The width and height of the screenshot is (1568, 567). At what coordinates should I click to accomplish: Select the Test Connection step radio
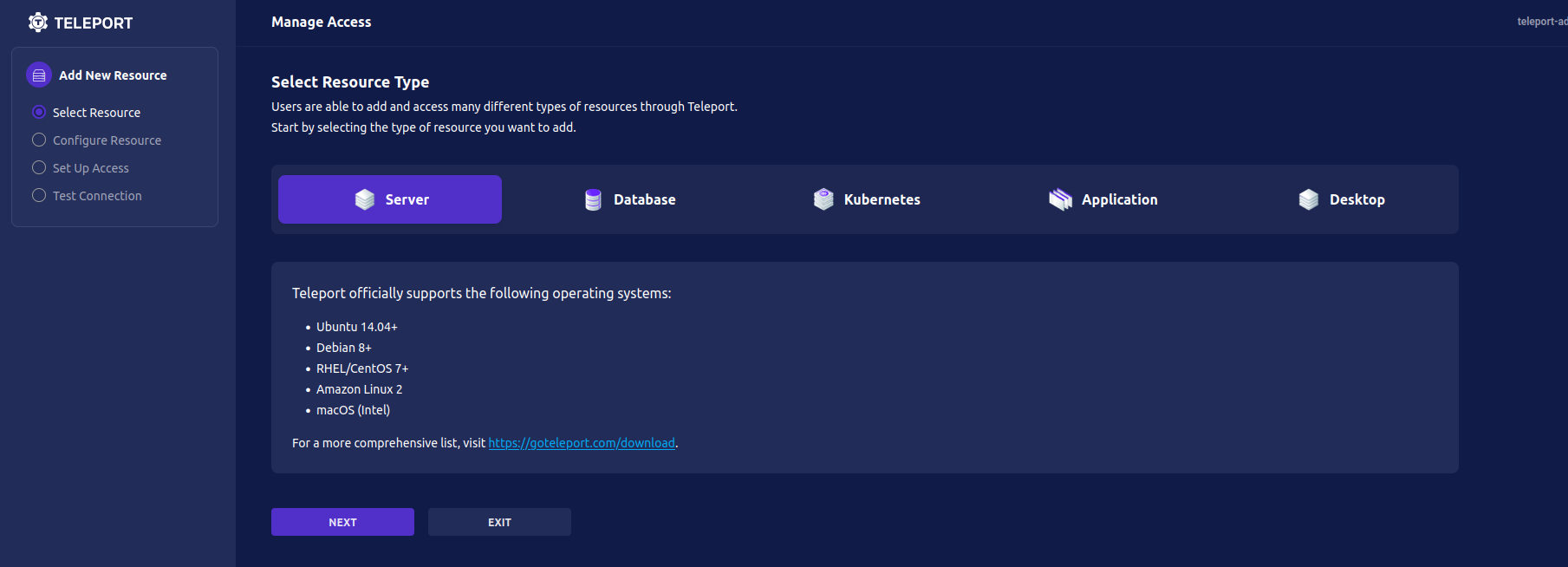pyautogui.click(x=39, y=195)
